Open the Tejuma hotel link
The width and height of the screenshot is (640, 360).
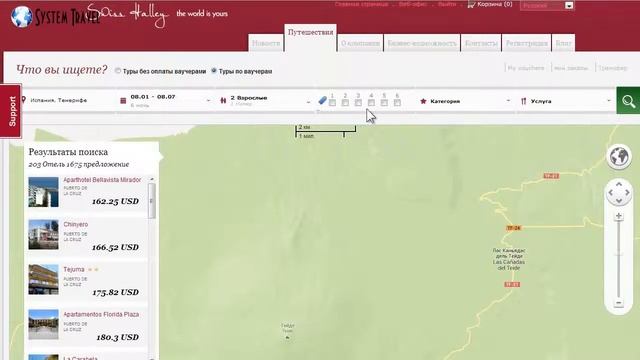[x=74, y=269]
